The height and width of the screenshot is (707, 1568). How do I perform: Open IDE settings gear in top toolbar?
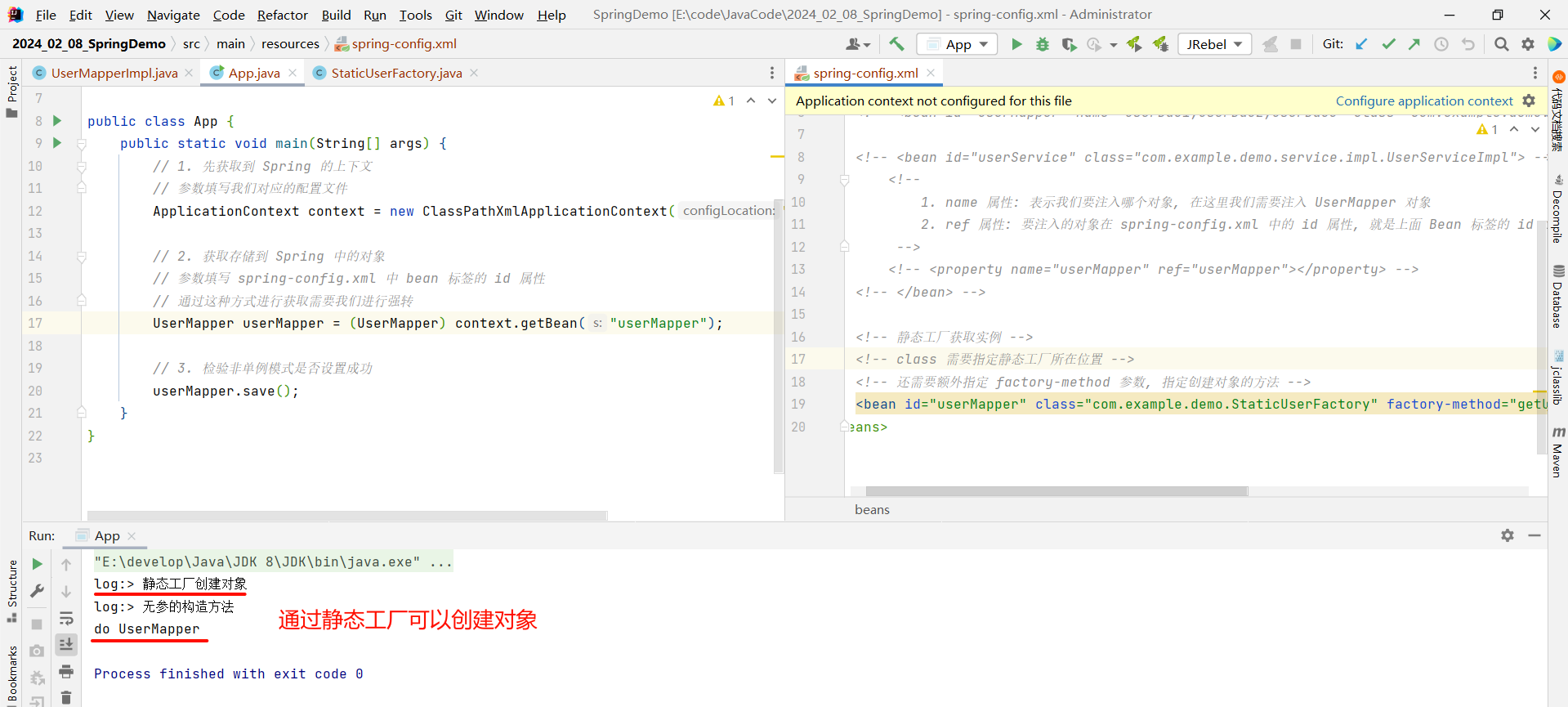(1528, 44)
